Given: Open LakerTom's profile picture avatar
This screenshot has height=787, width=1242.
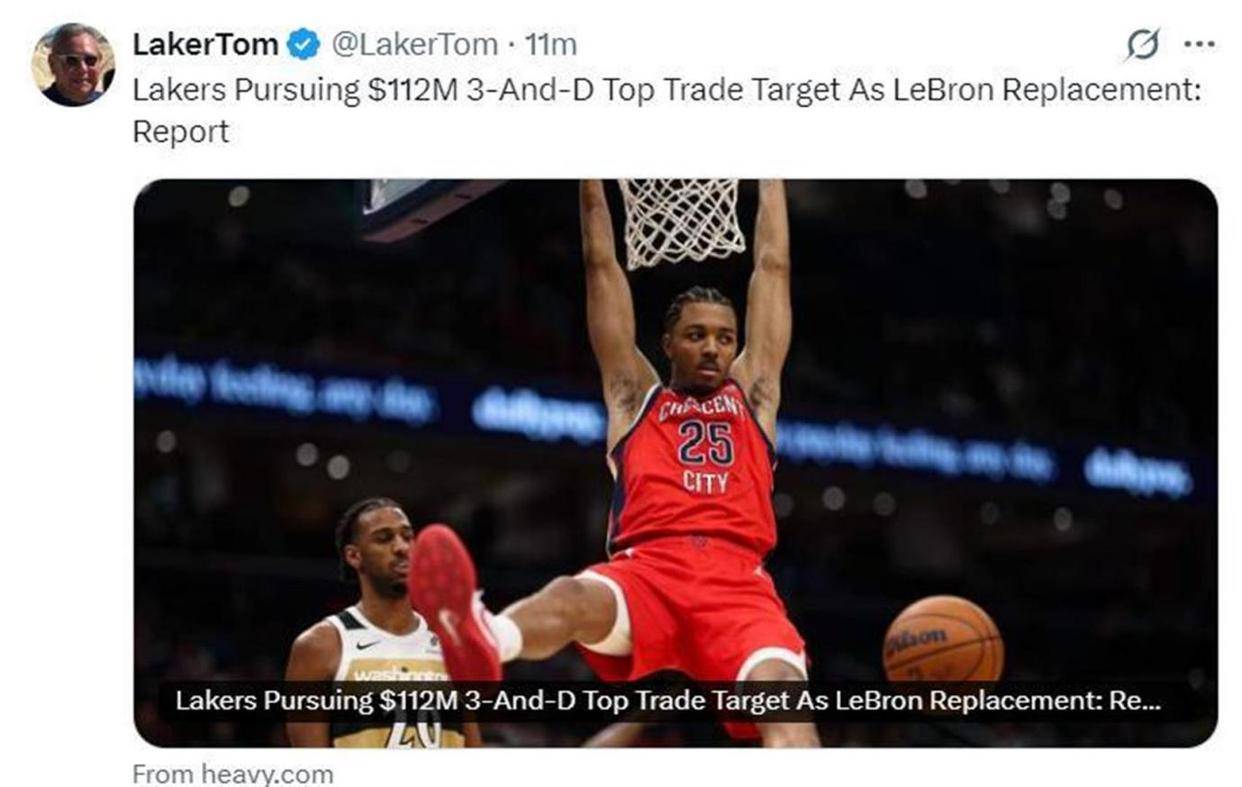Looking at the screenshot, I should pos(72,65).
